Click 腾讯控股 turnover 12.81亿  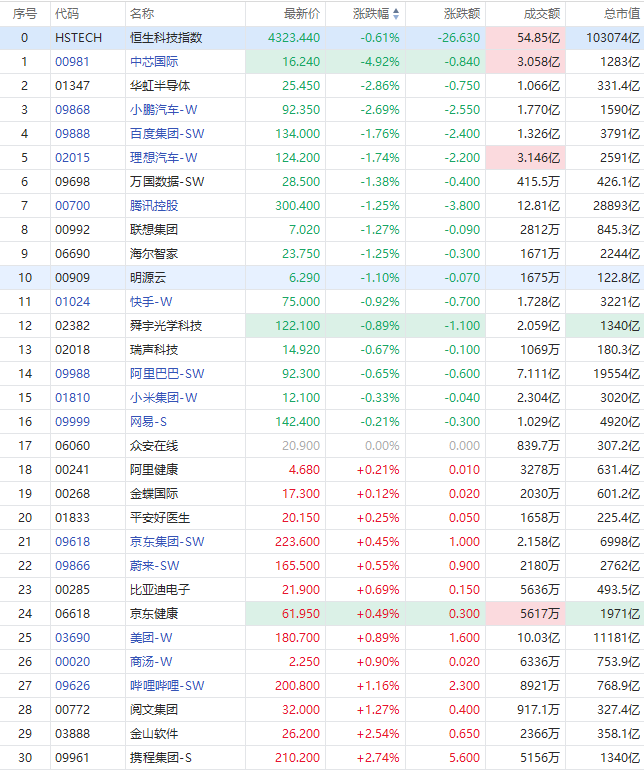[538, 206]
